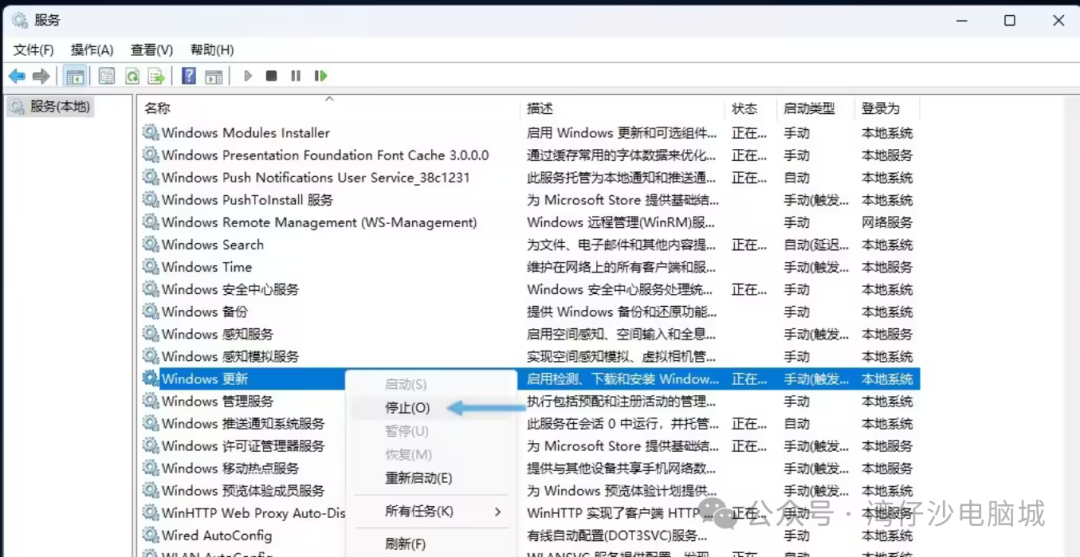Select 服务(本地) in the left tree
Viewport: 1080px width, 557px height.
(x=50, y=107)
